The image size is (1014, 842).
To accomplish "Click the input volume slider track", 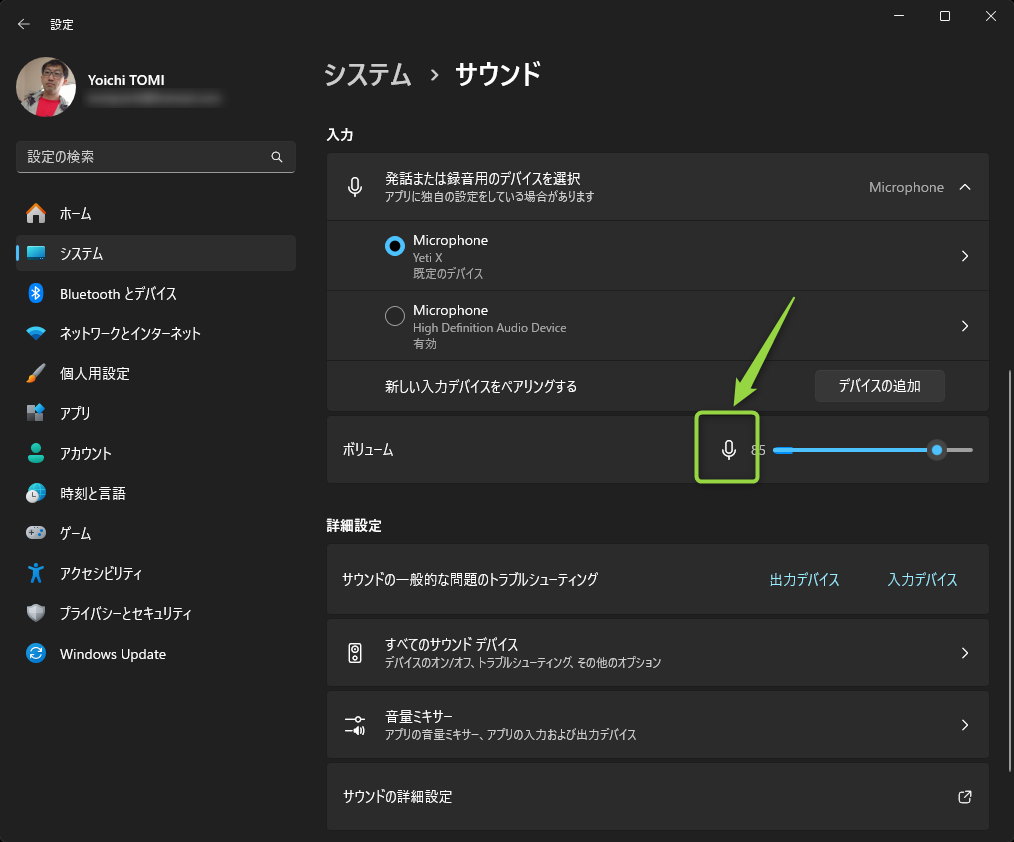I will click(x=850, y=450).
